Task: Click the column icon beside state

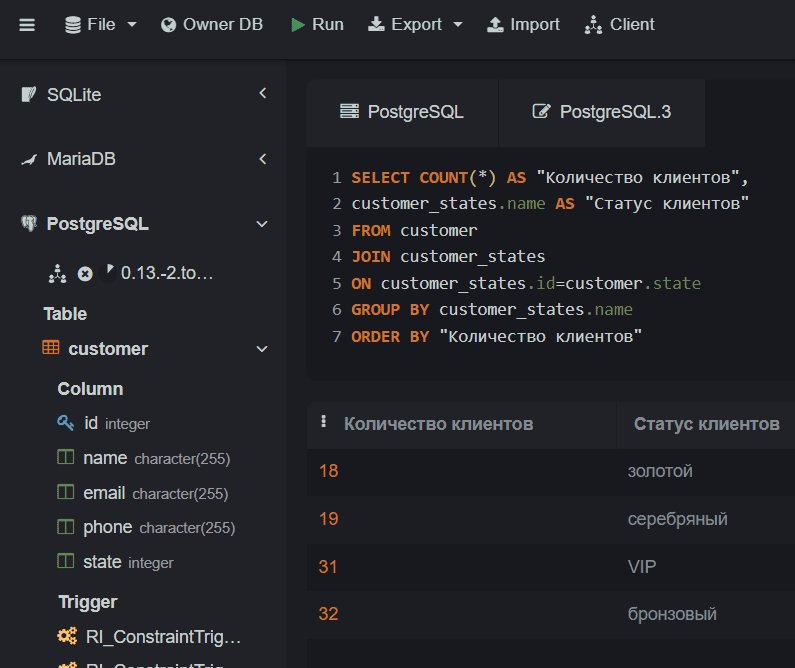Action: [65, 561]
